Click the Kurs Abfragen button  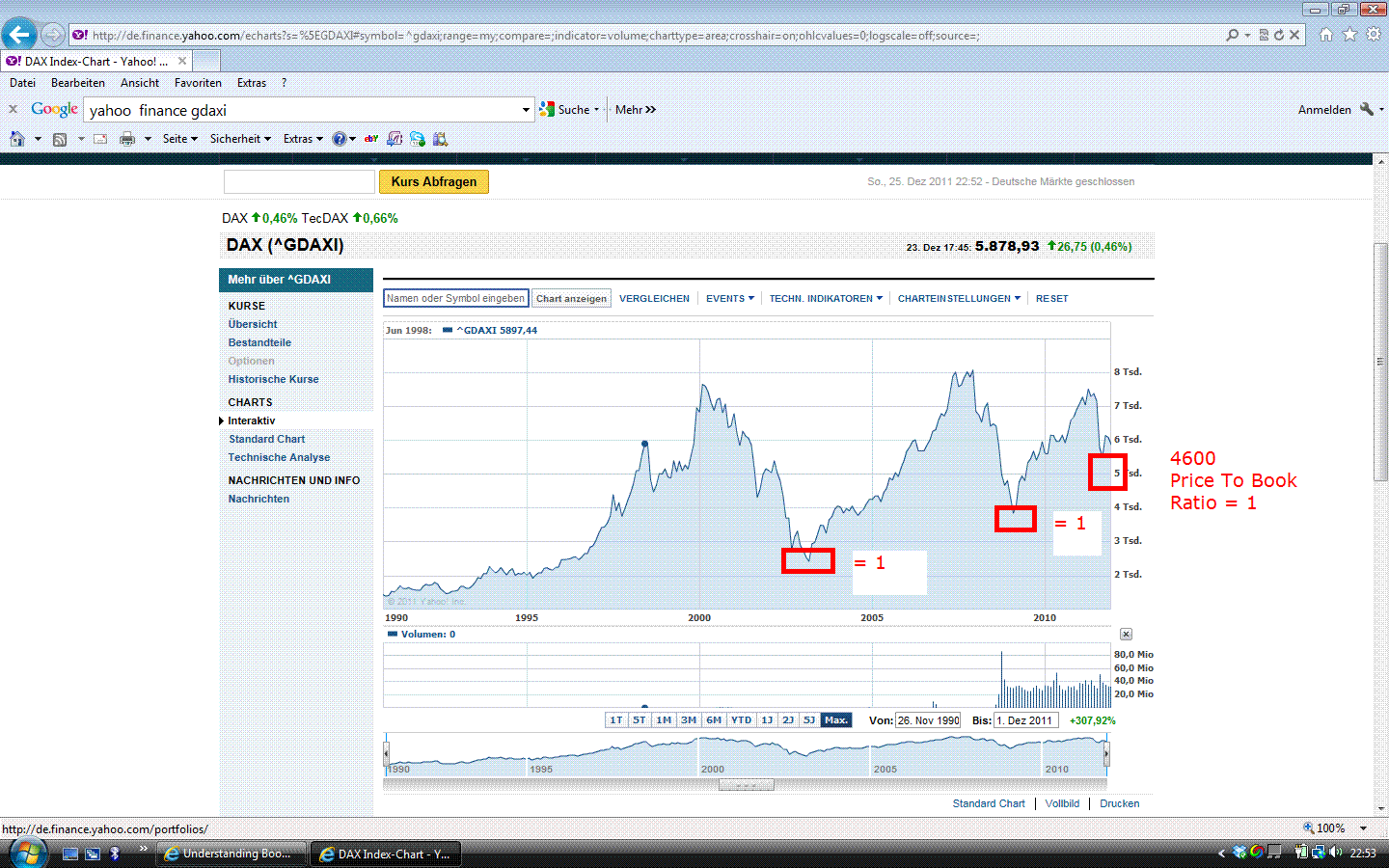pos(434,181)
